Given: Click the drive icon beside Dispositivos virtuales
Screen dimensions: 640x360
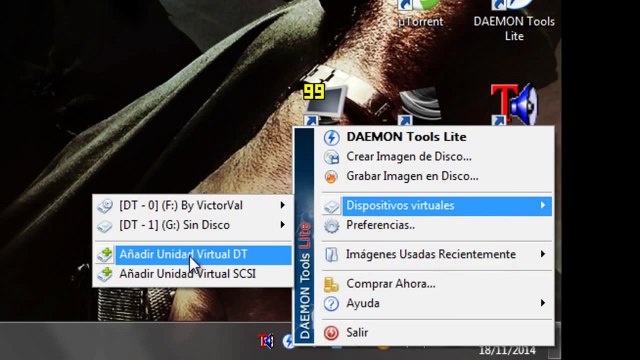Looking at the screenshot, I should tap(331, 206).
